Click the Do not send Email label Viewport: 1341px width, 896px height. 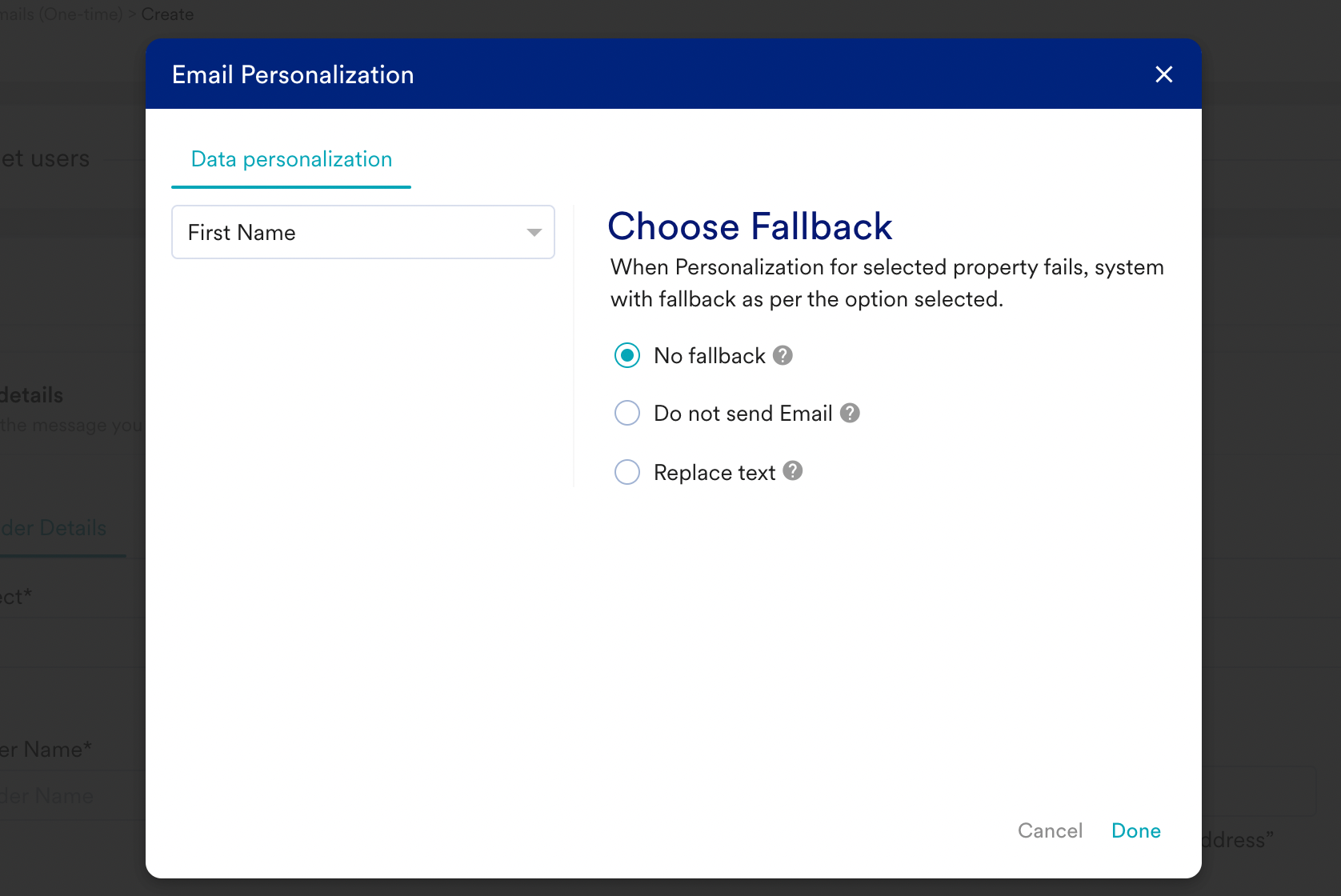(x=743, y=414)
